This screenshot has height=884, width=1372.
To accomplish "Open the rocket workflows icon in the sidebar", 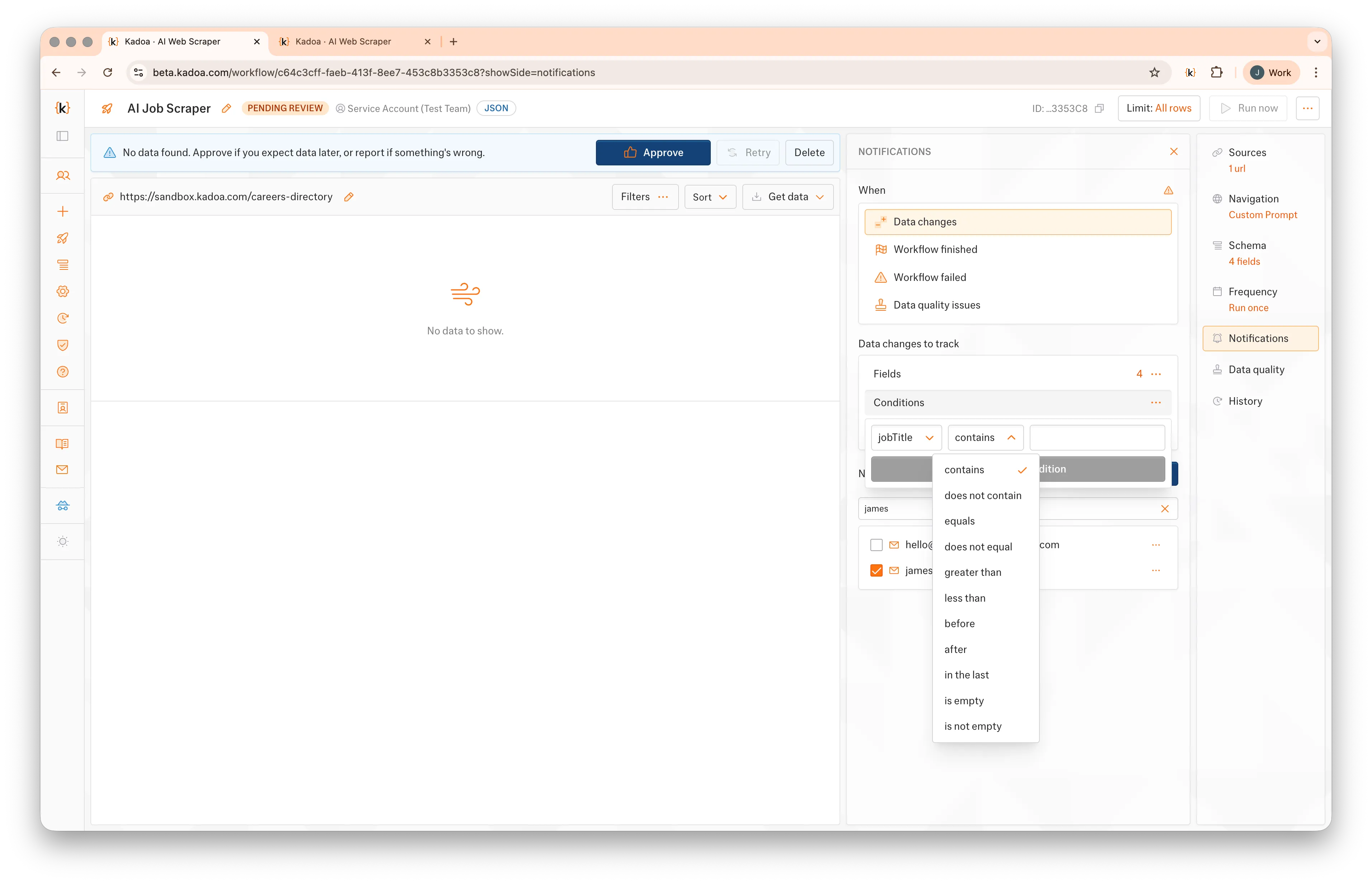I will point(62,238).
